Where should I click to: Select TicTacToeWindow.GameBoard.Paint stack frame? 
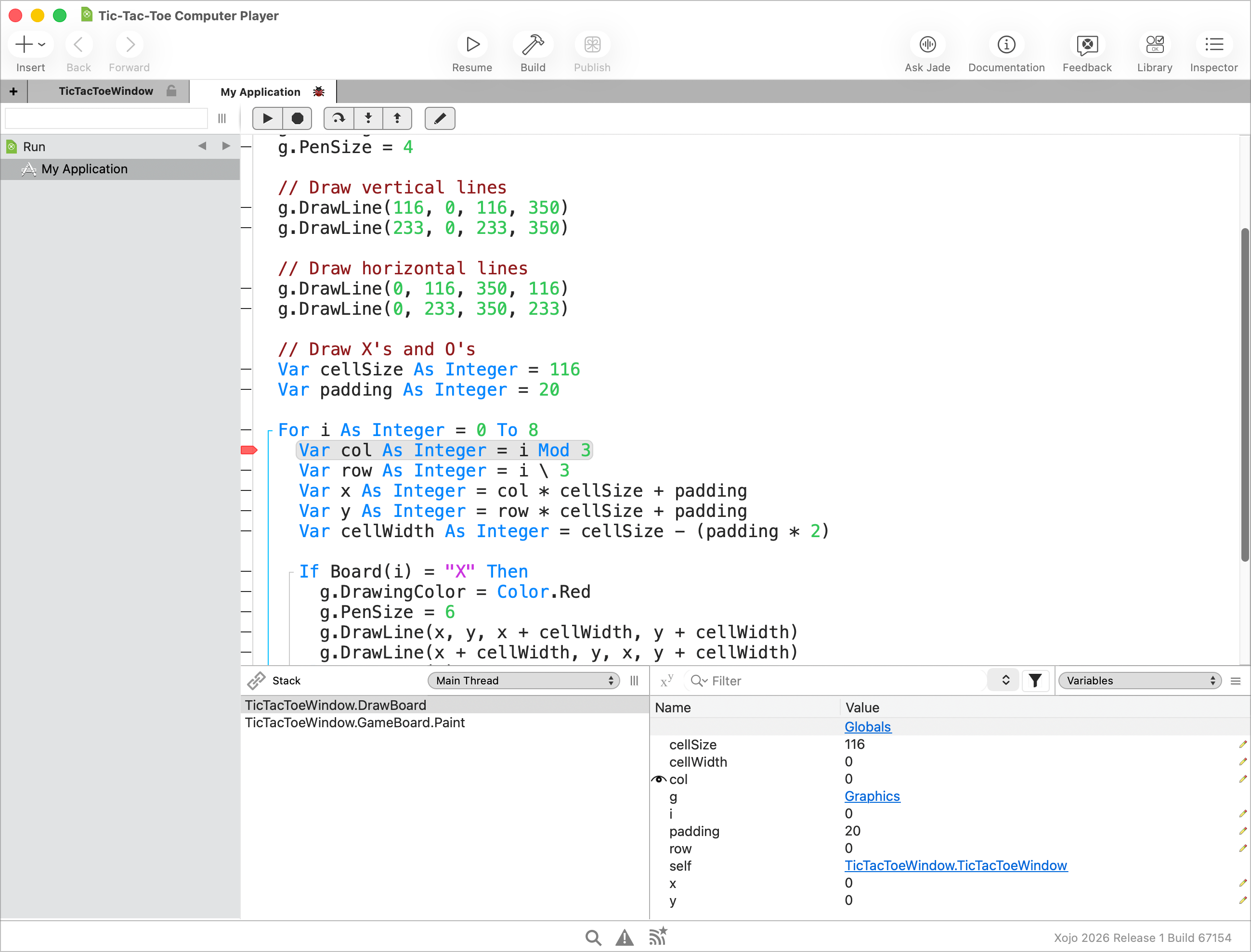click(355, 722)
